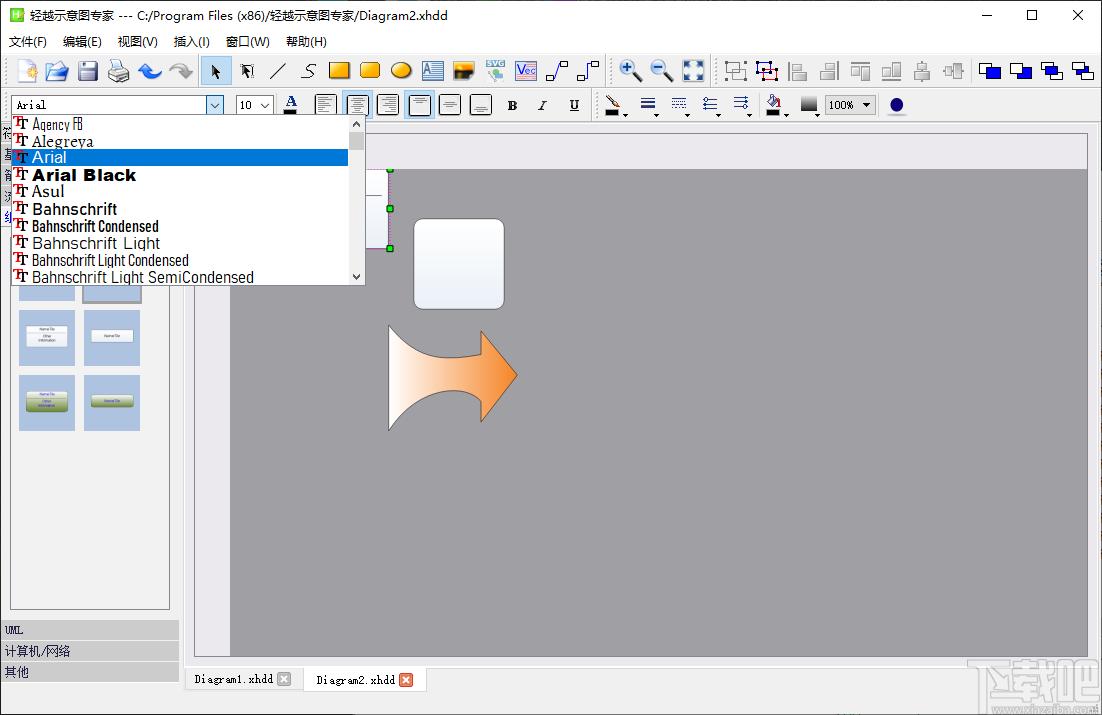
Task: Create a new diagram document
Action: (x=27, y=71)
